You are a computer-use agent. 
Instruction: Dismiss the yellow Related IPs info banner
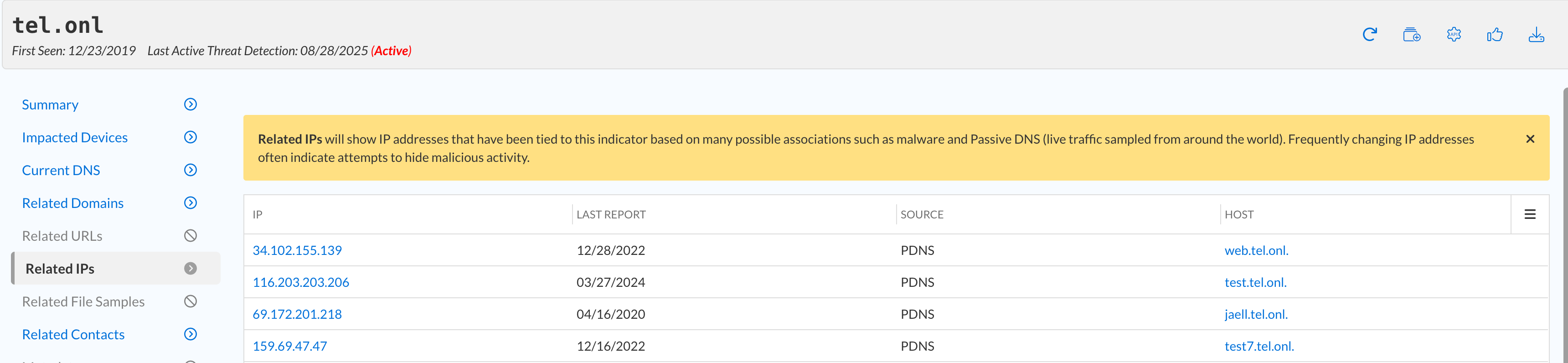(1530, 140)
